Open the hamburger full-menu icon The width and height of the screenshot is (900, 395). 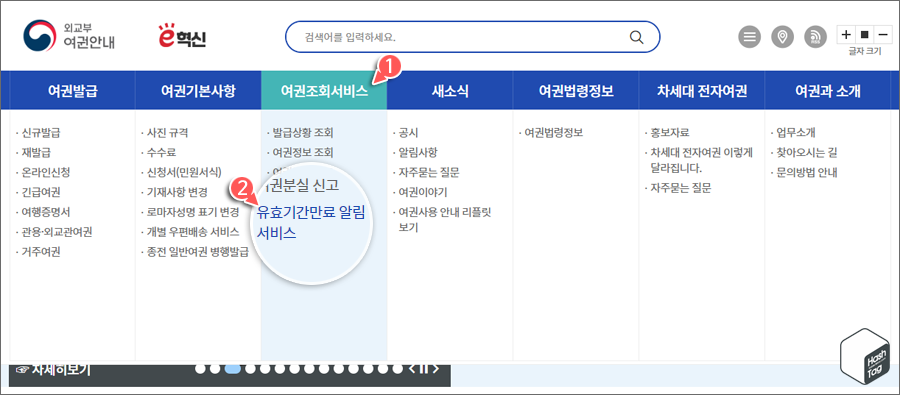coord(749,37)
